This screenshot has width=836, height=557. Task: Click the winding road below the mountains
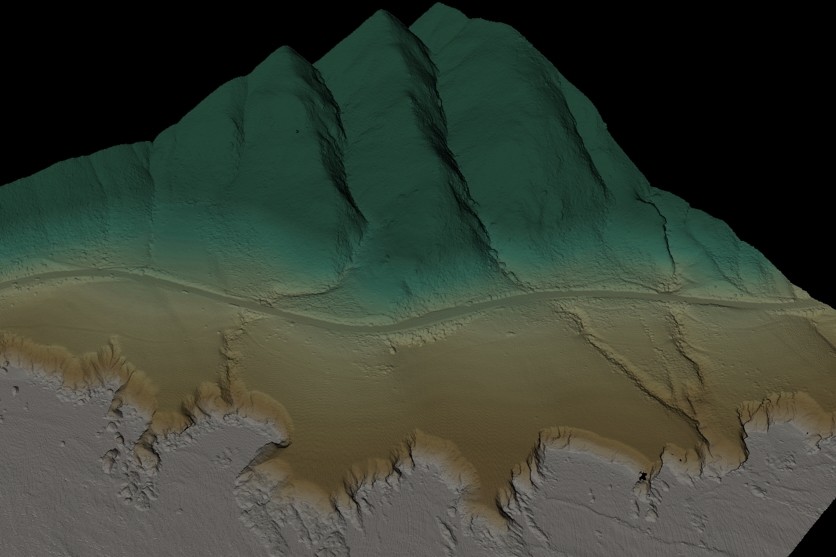[420, 319]
